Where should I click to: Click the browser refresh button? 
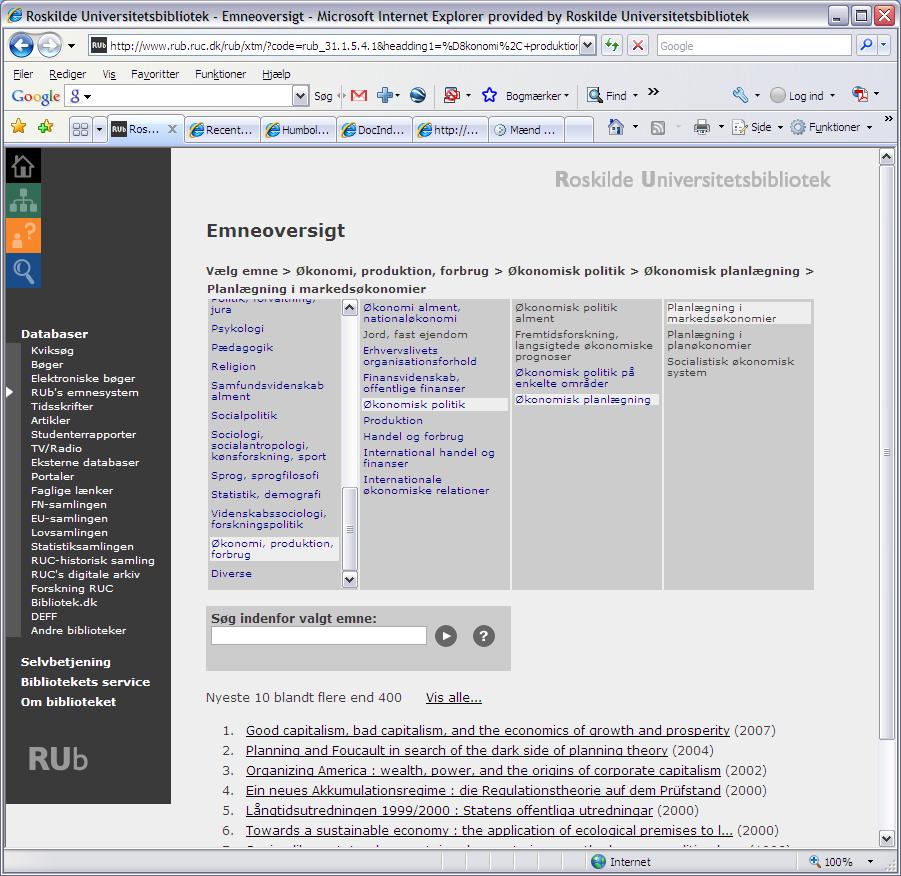coord(611,46)
